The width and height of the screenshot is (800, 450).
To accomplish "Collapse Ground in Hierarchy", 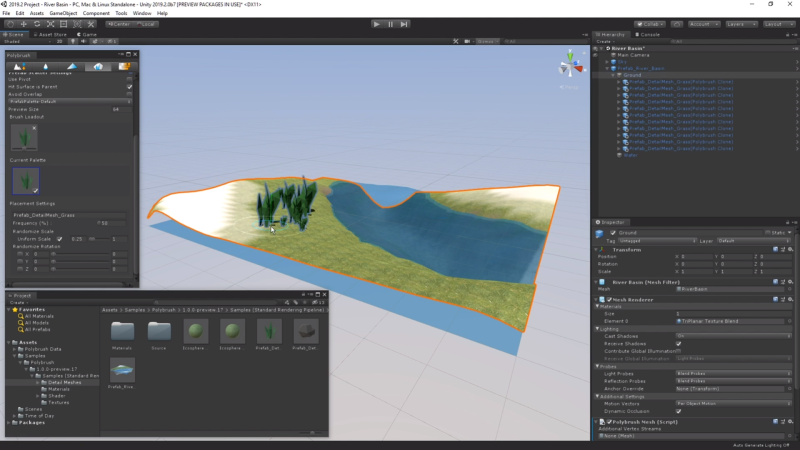I will click(613, 75).
